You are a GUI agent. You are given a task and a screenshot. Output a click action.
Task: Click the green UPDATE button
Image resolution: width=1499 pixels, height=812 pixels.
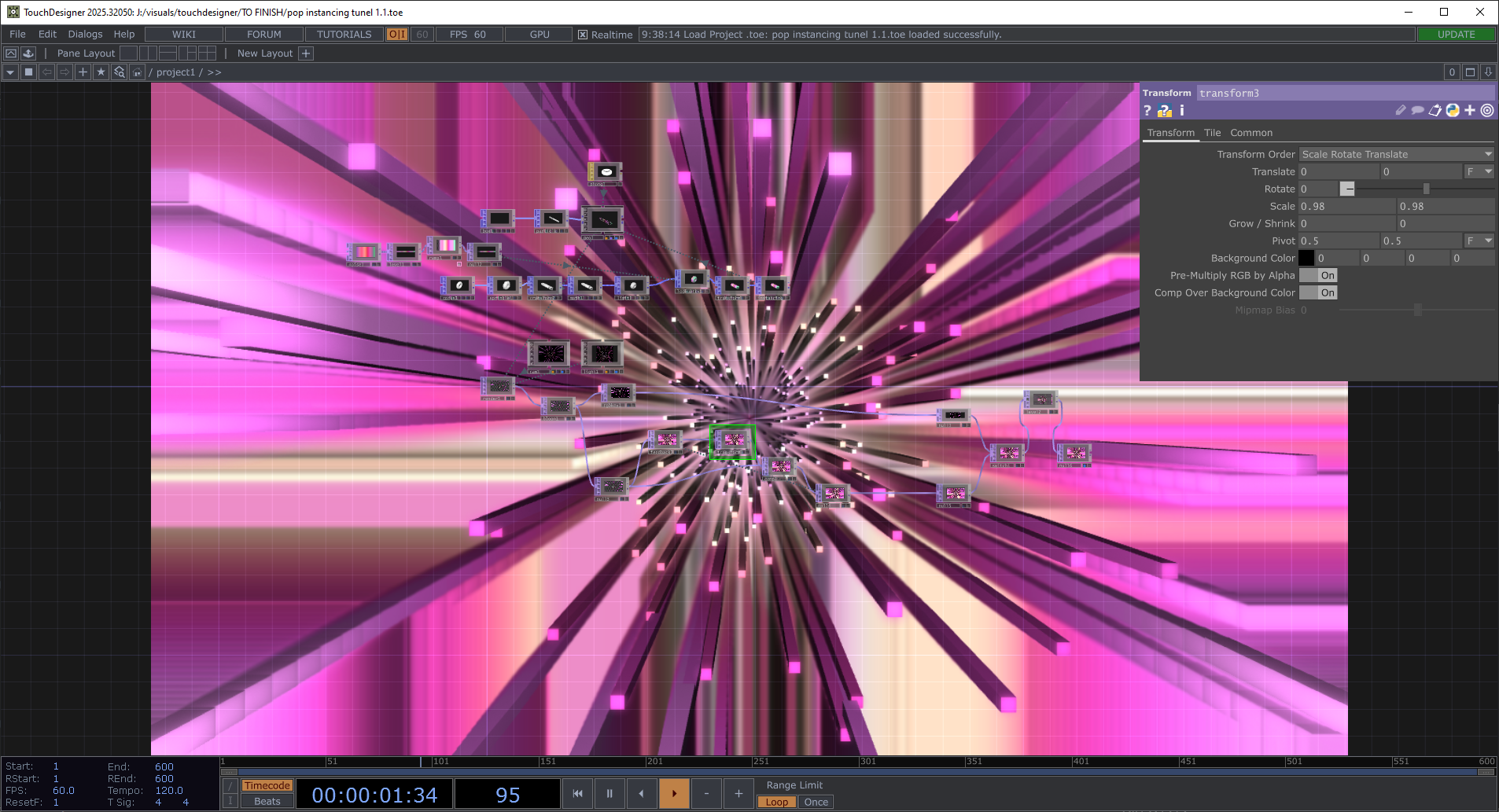[1456, 35]
